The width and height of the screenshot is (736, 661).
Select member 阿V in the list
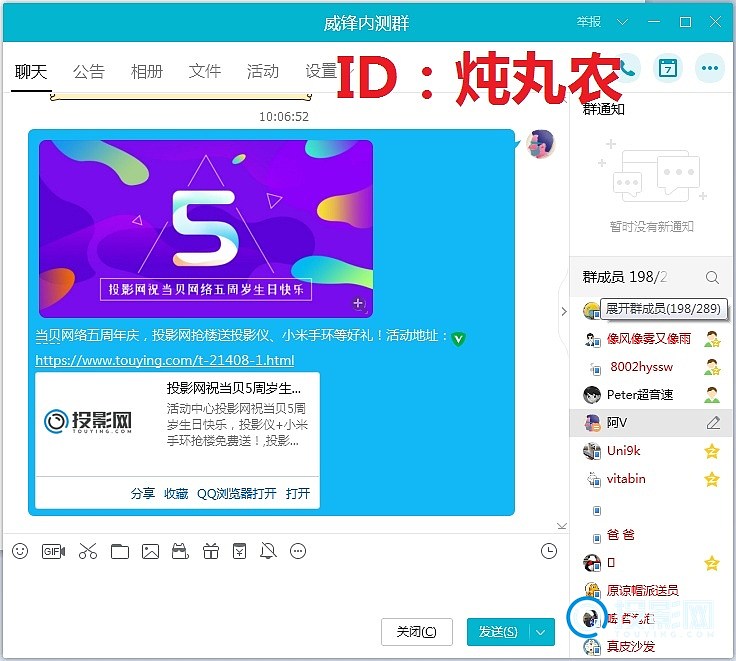pyautogui.click(x=651, y=423)
